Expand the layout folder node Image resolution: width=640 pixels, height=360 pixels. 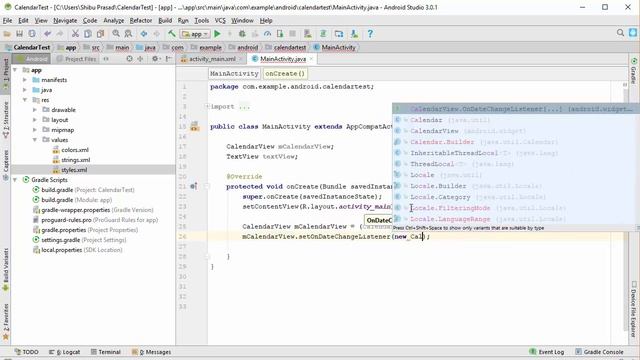tap(35, 120)
